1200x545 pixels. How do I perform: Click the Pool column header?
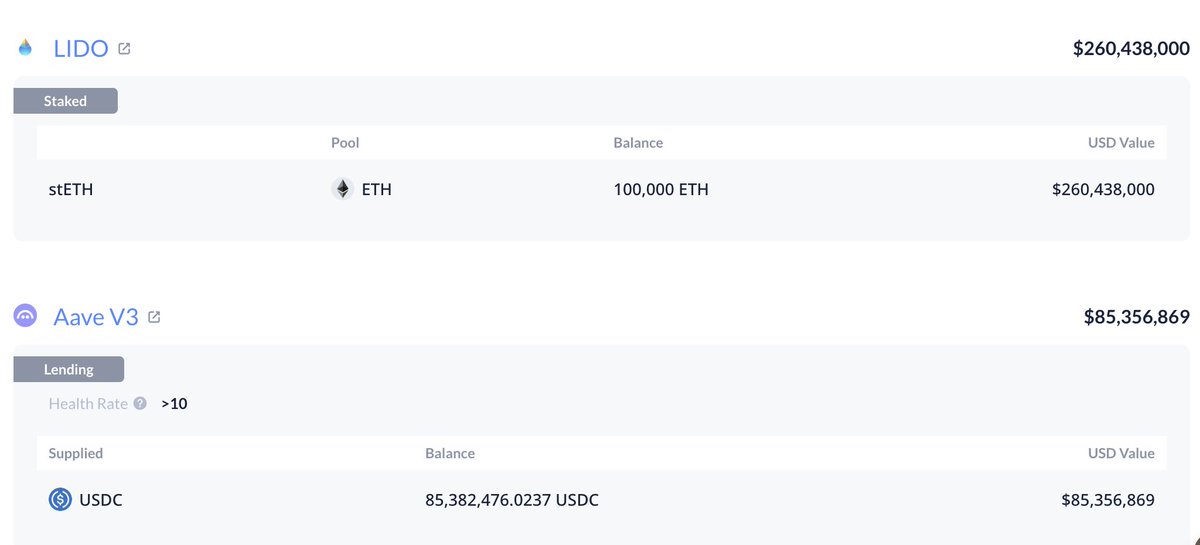pyautogui.click(x=345, y=143)
